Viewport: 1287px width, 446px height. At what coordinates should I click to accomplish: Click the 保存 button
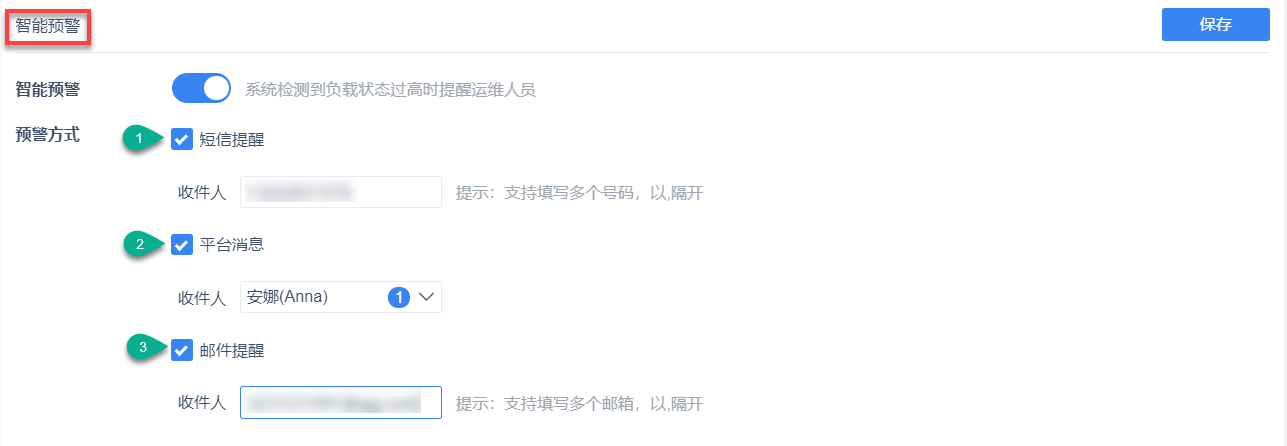(1215, 25)
